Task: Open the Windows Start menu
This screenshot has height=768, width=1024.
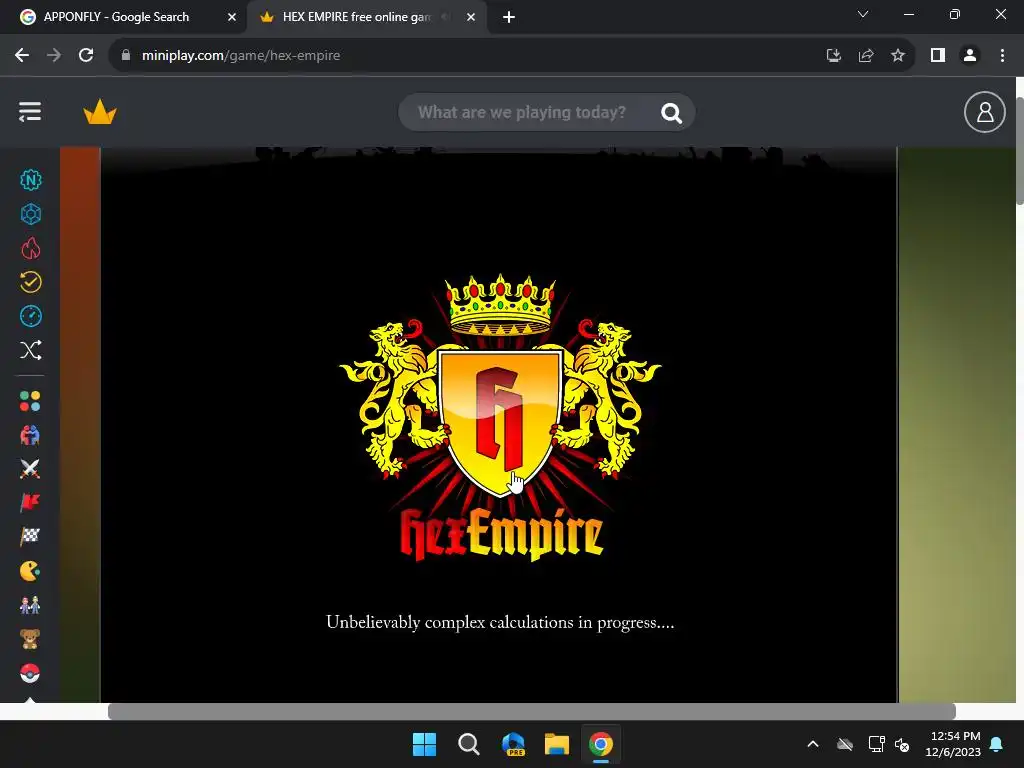Action: point(424,744)
